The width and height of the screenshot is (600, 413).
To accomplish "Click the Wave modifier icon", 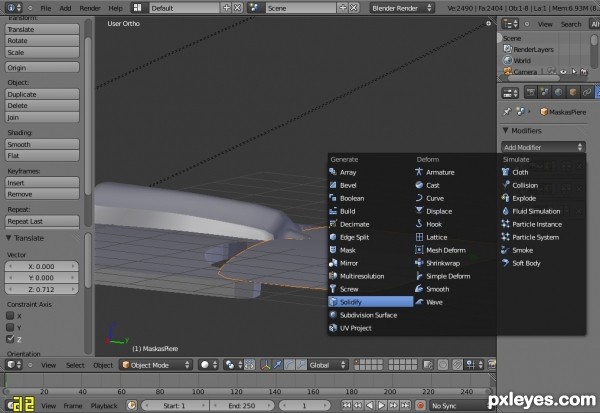I will point(419,302).
